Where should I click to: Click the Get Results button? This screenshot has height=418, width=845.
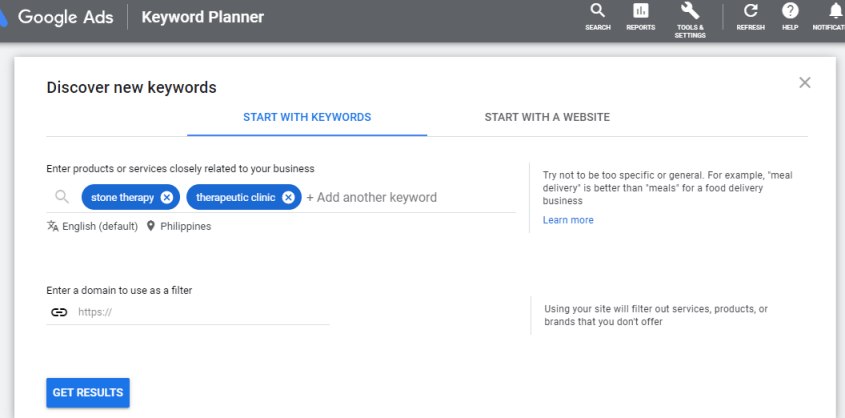click(88, 393)
